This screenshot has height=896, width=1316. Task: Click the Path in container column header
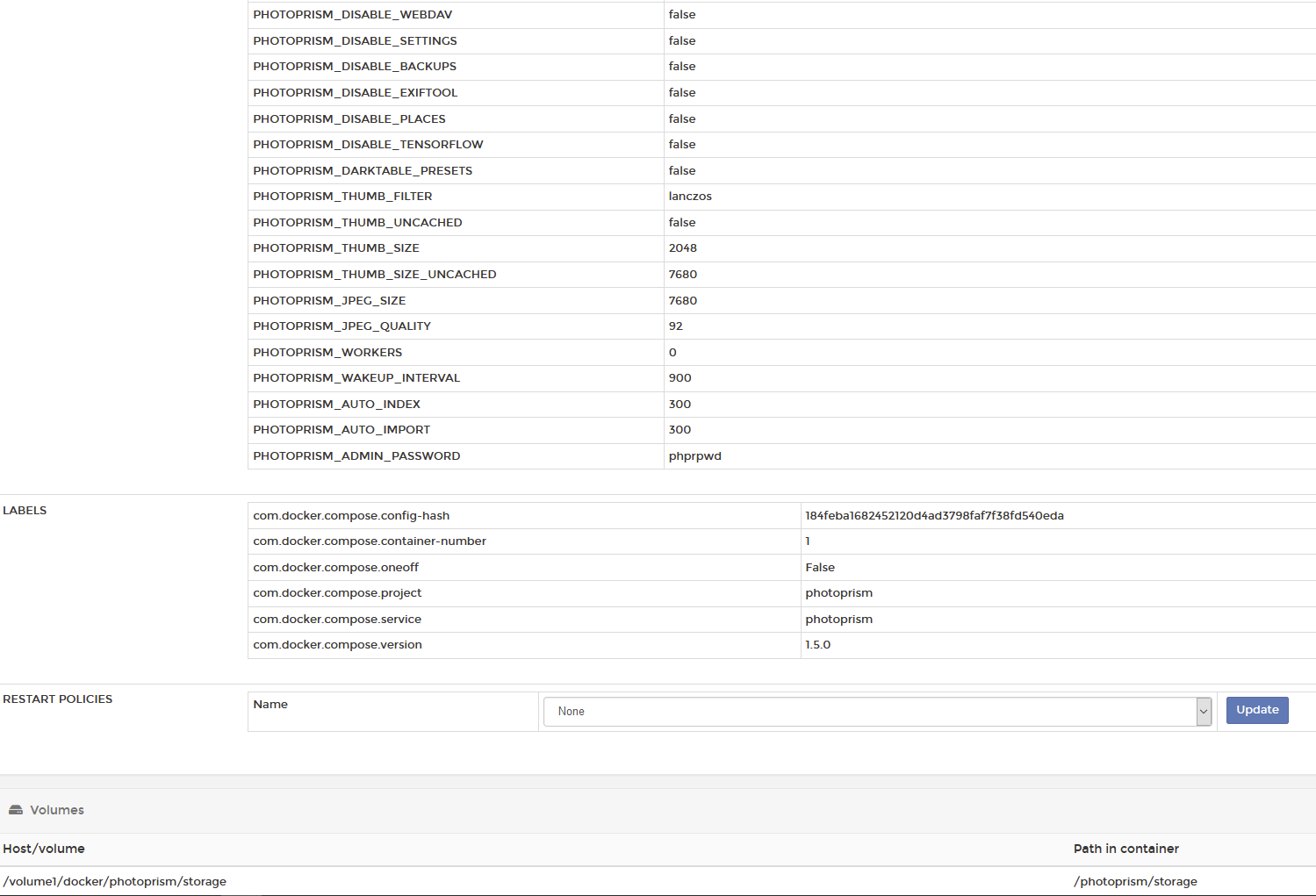pyautogui.click(x=1126, y=849)
